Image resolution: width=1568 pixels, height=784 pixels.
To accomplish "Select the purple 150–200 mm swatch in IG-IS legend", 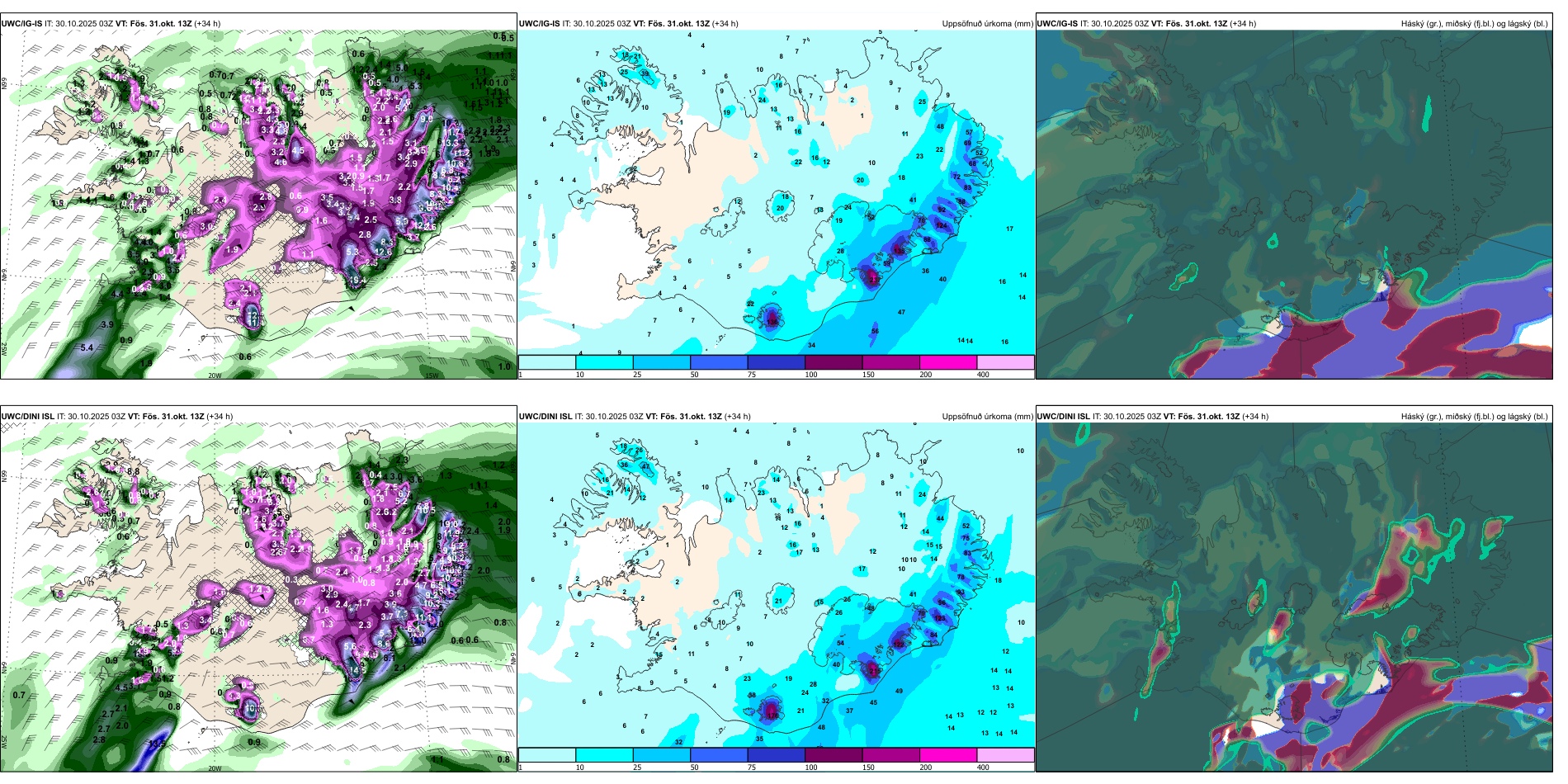I will (891, 362).
